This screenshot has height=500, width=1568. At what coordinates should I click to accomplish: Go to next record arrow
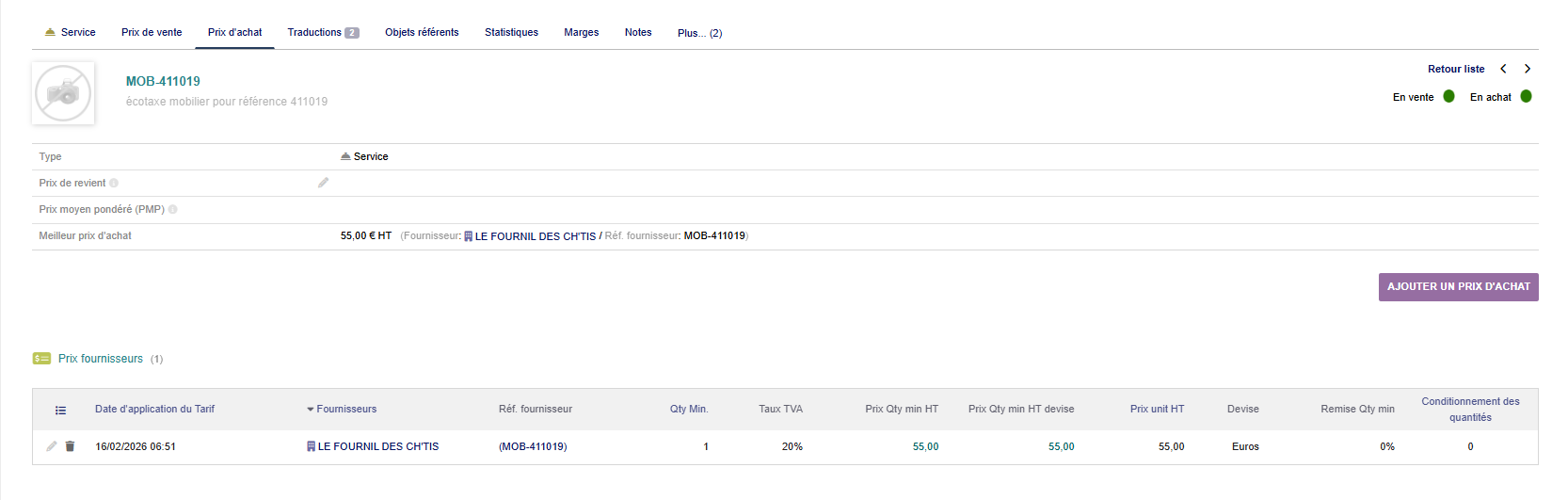1528,69
